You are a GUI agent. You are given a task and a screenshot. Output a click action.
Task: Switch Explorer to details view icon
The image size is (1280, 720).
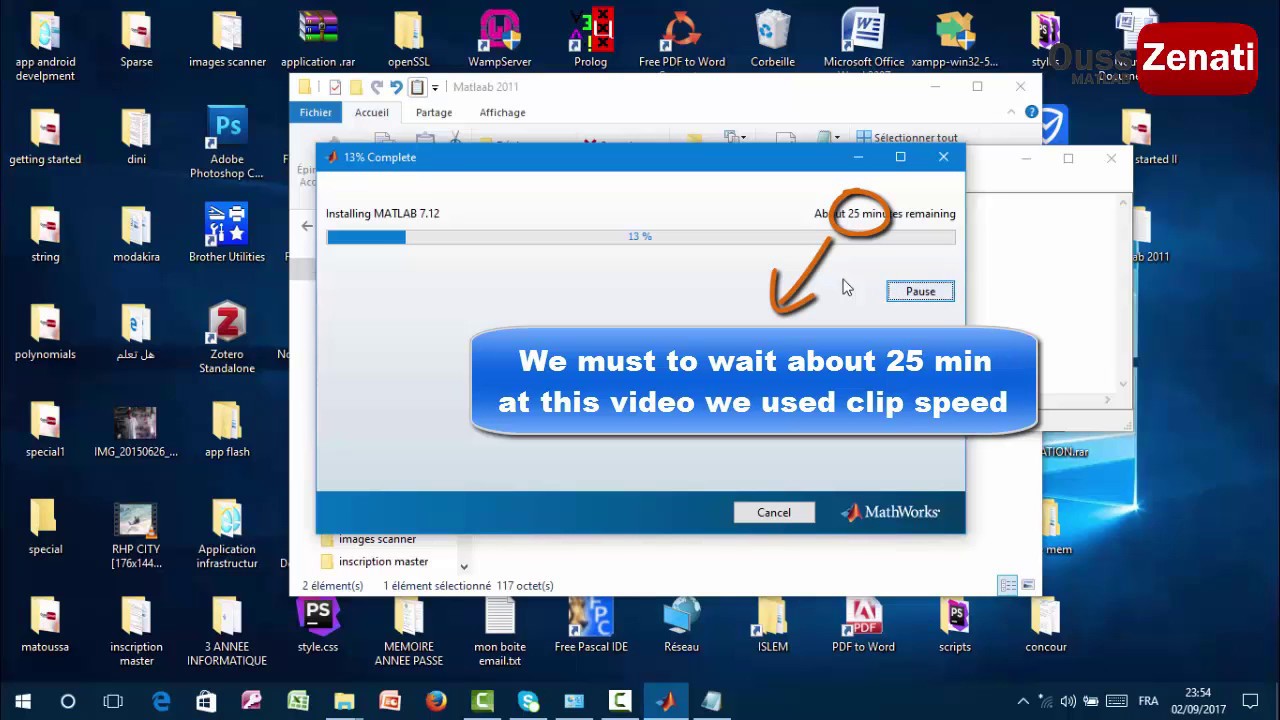(x=1007, y=585)
